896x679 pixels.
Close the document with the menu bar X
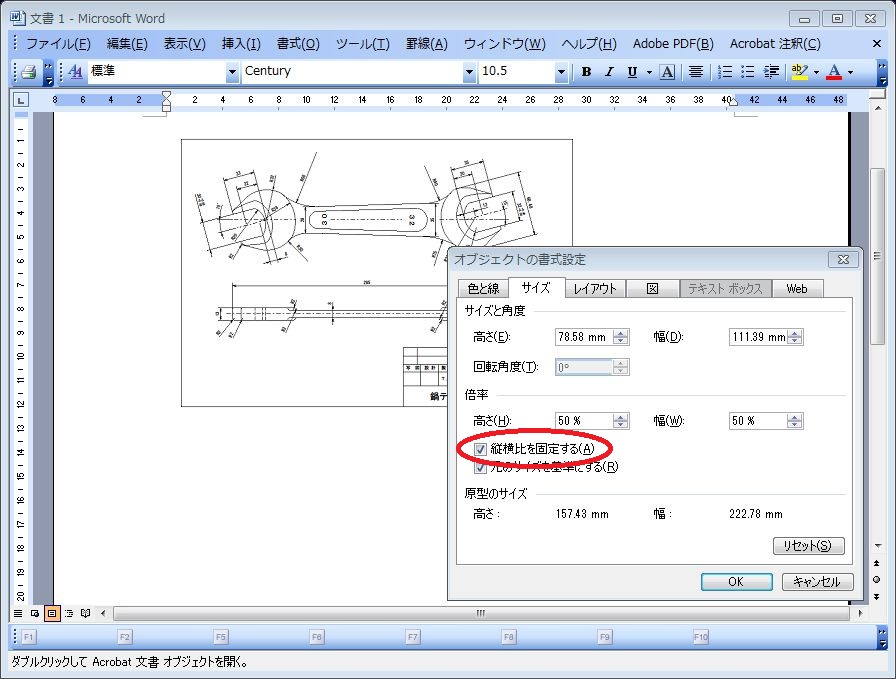[x=877, y=43]
